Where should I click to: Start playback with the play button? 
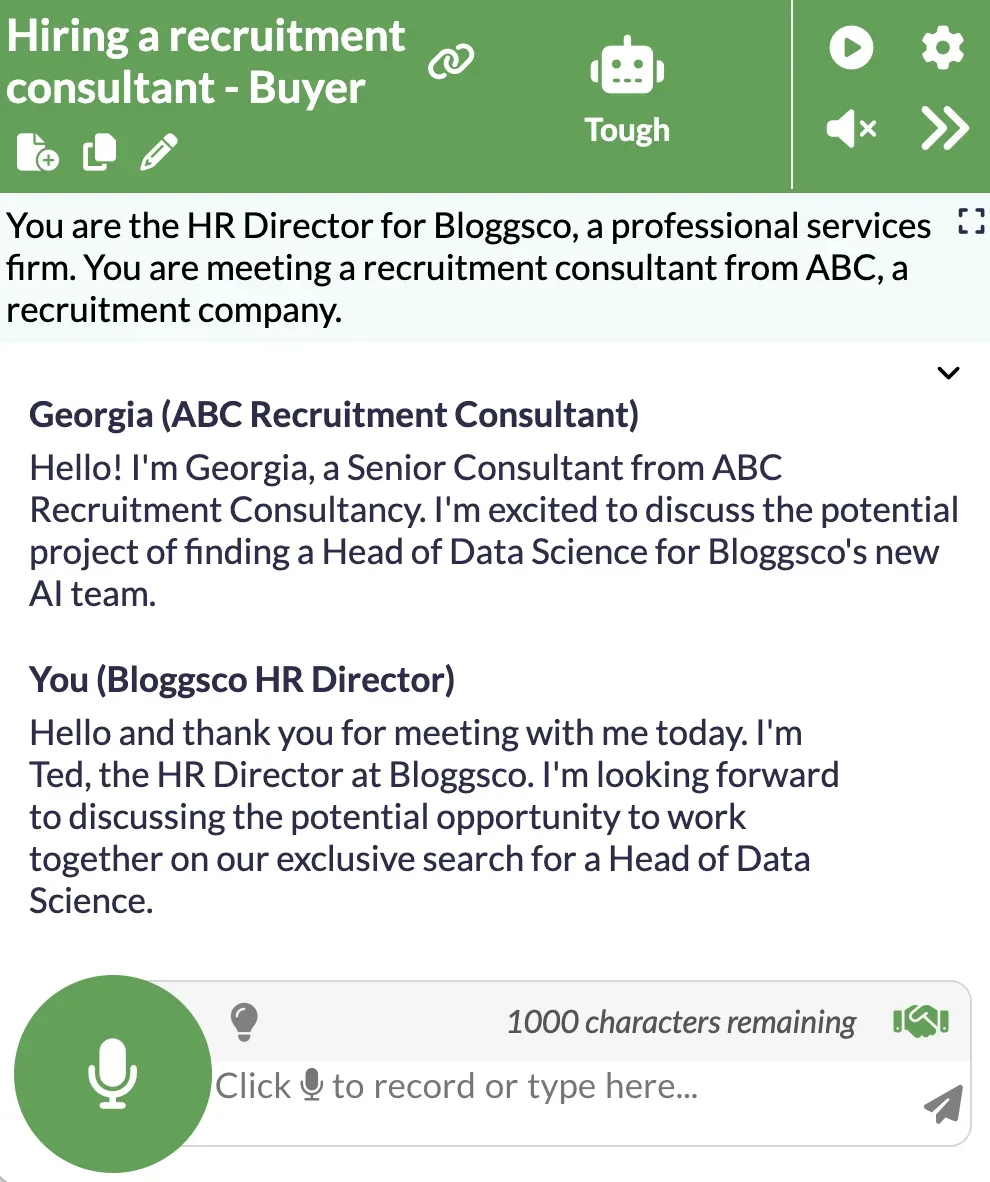[851, 47]
